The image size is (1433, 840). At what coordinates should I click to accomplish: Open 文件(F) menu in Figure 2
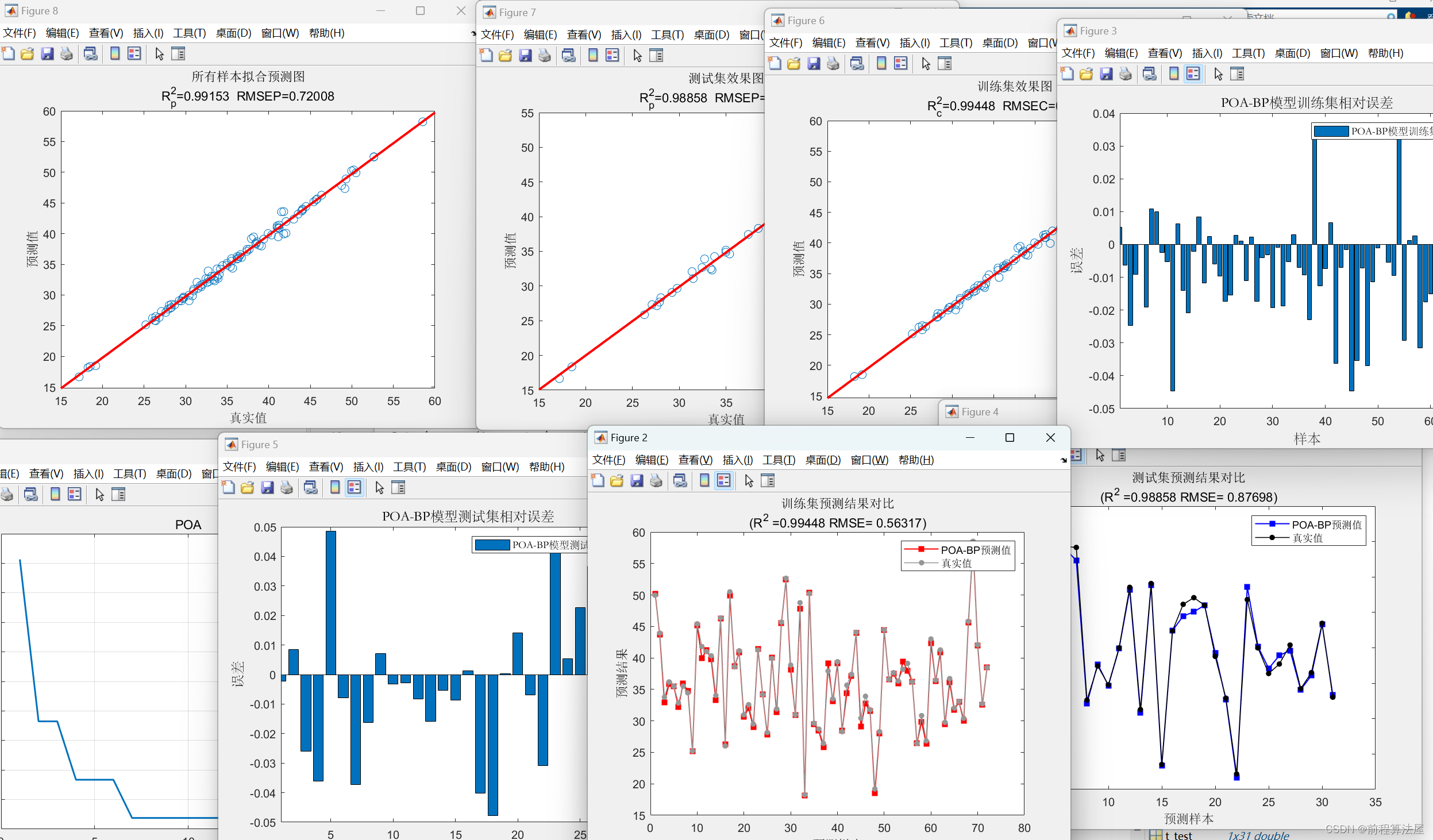point(608,460)
